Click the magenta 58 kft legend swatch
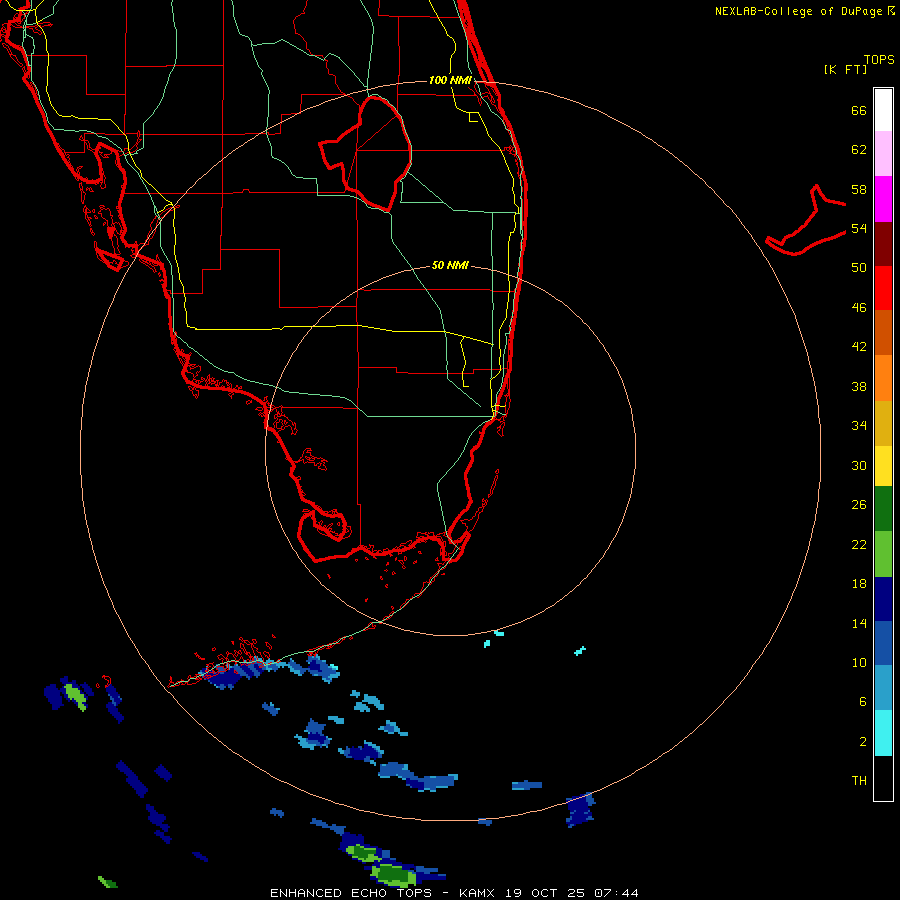900x900 pixels. click(x=883, y=199)
